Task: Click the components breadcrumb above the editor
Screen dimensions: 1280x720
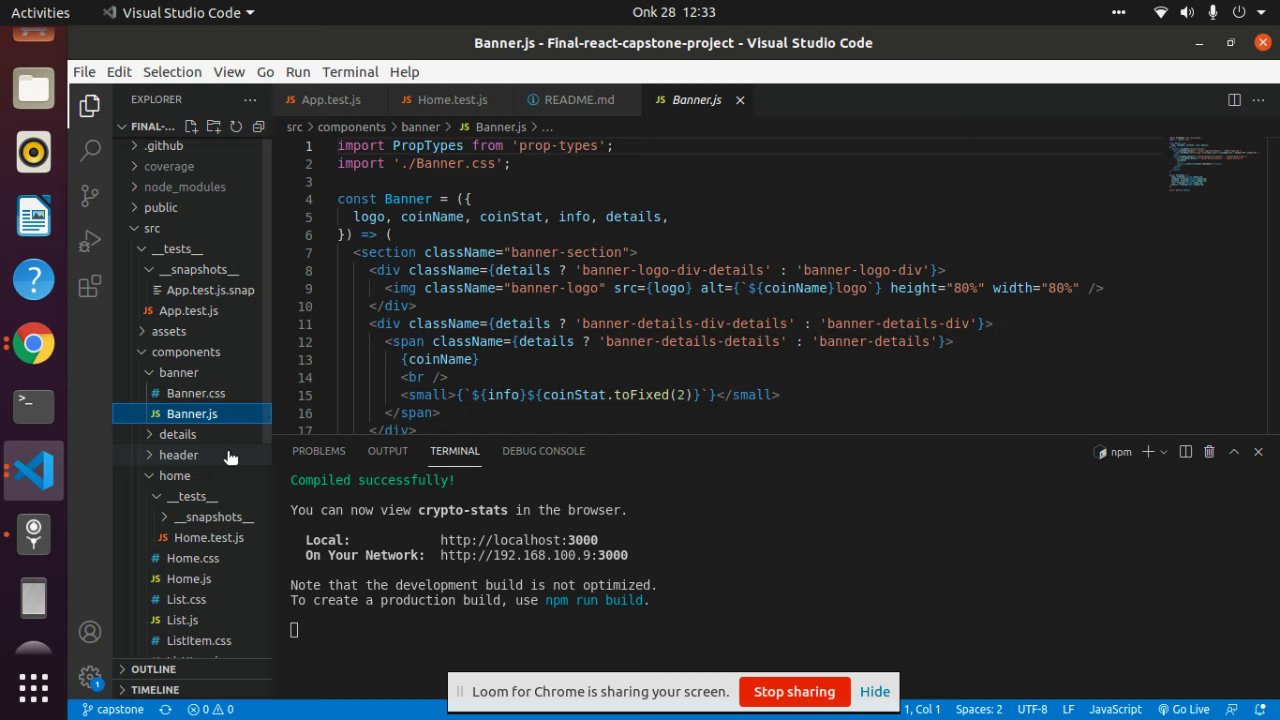Action: tap(351, 127)
